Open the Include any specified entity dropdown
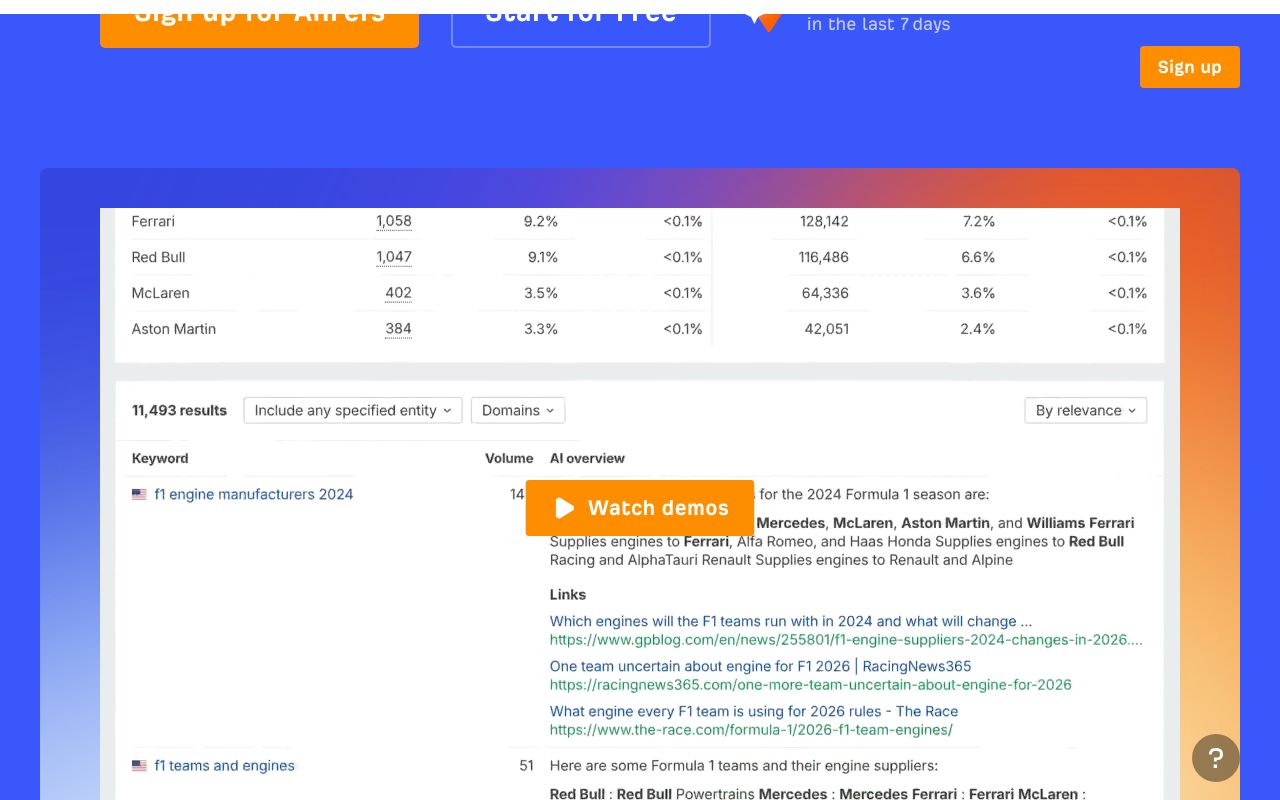 pyautogui.click(x=353, y=410)
